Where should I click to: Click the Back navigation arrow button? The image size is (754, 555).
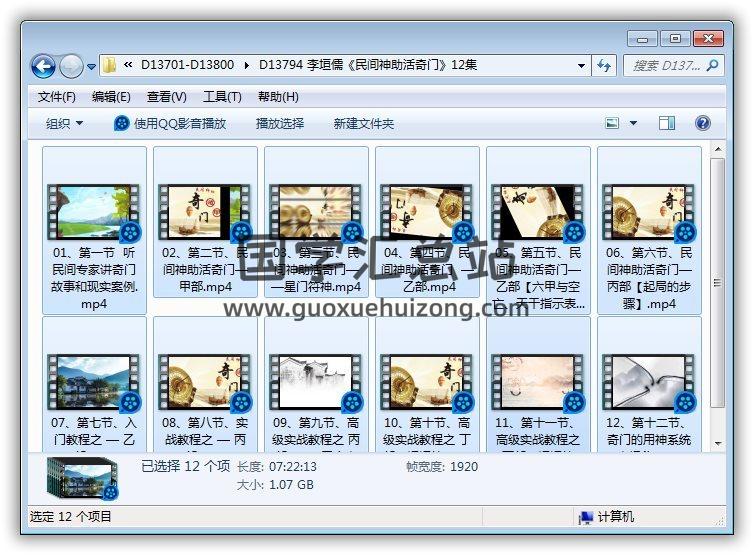43,67
